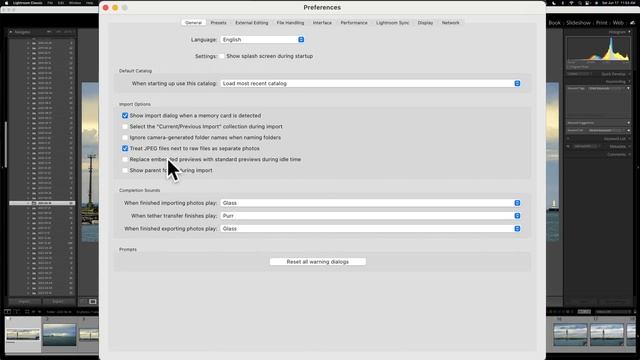Click the Wi-Fi icon in the menu bar
Image resolution: width=640 pixels, height=360 pixels.
click(571, 3)
